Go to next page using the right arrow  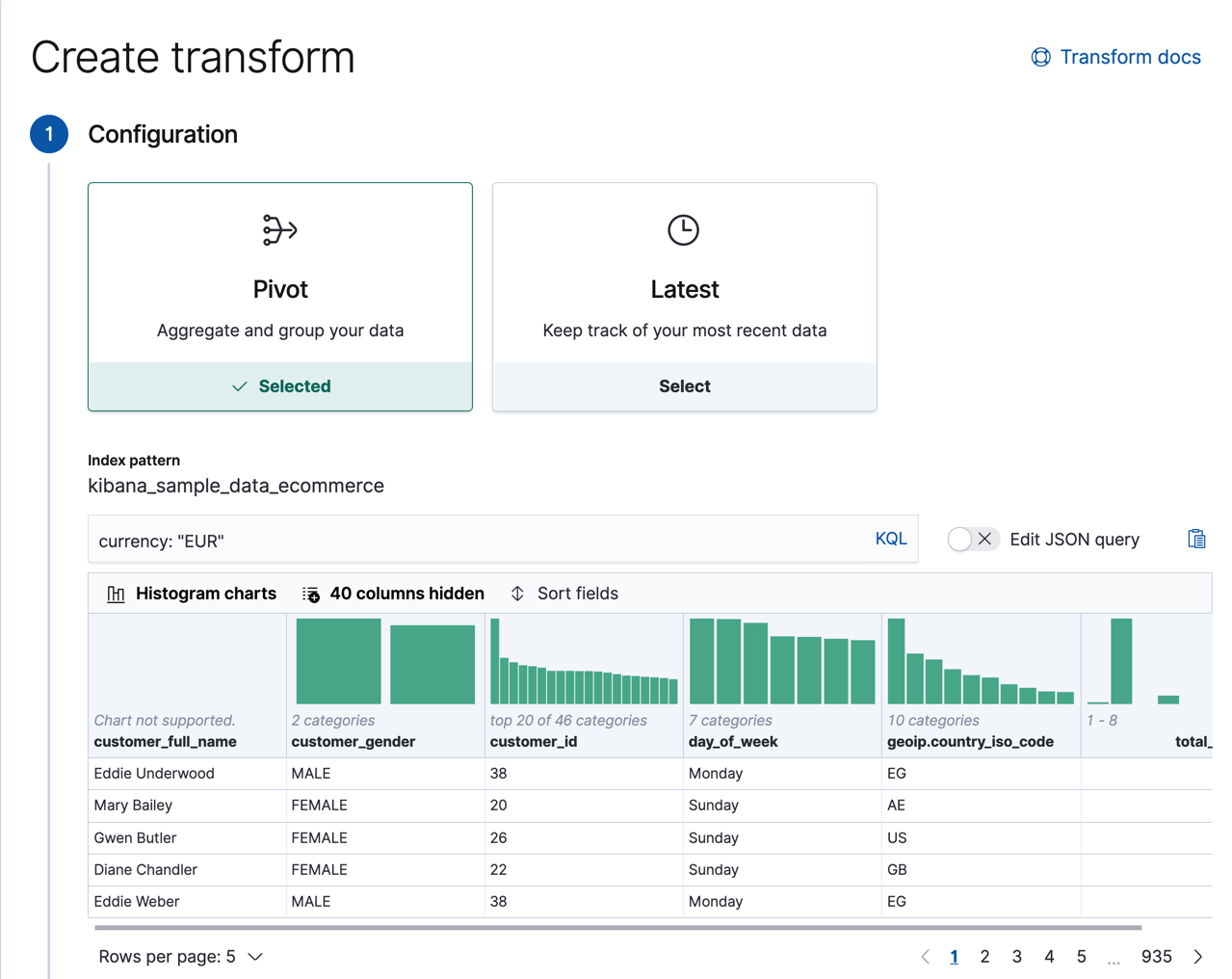click(1197, 956)
